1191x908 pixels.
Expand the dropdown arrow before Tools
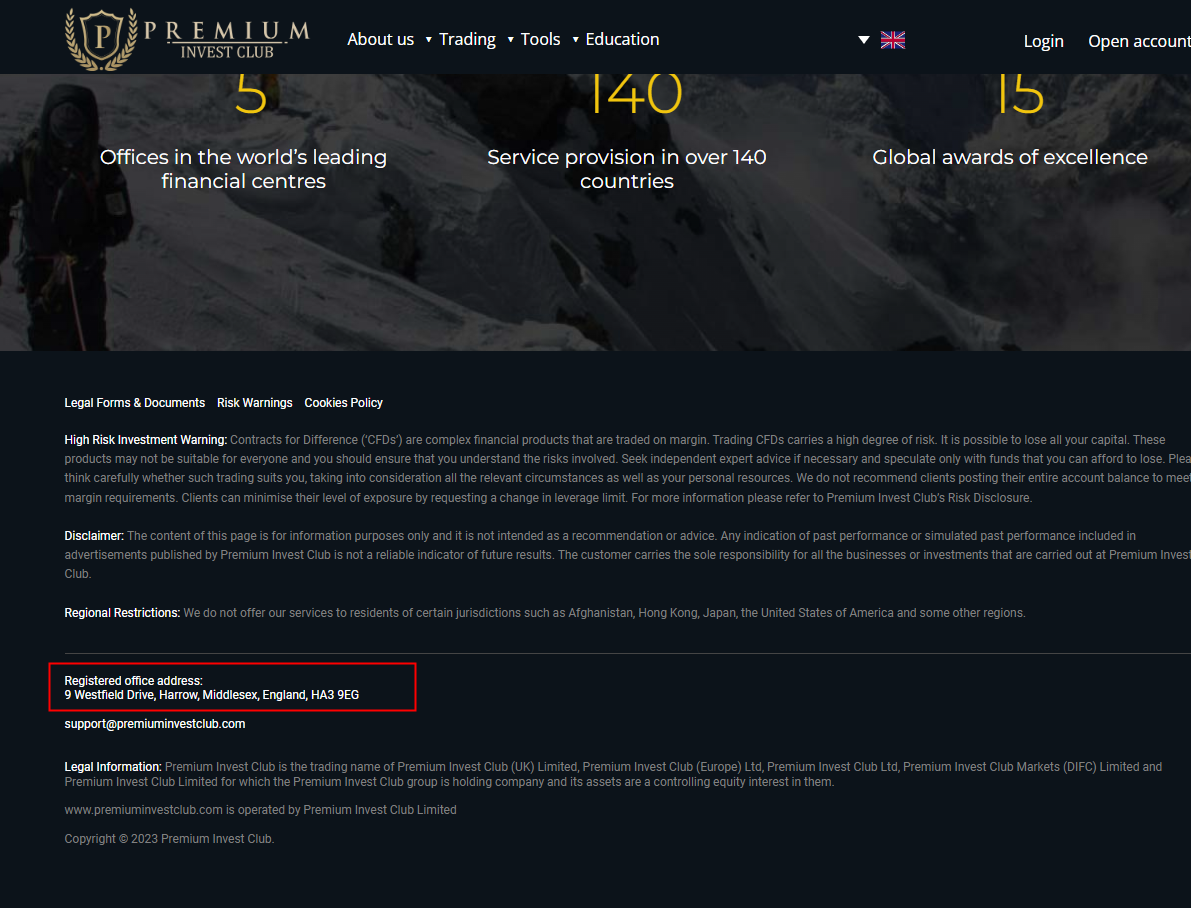pos(510,40)
